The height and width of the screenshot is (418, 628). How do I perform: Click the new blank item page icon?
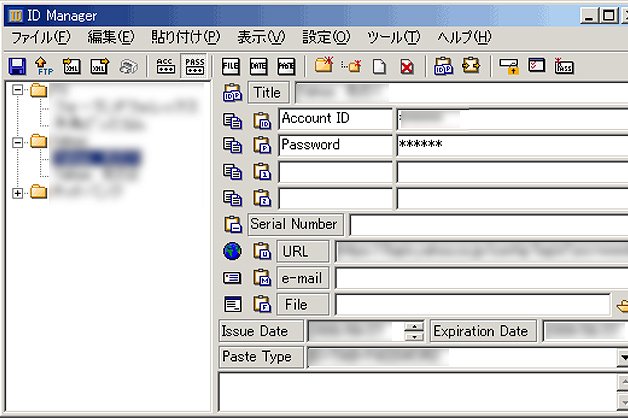[379, 66]
